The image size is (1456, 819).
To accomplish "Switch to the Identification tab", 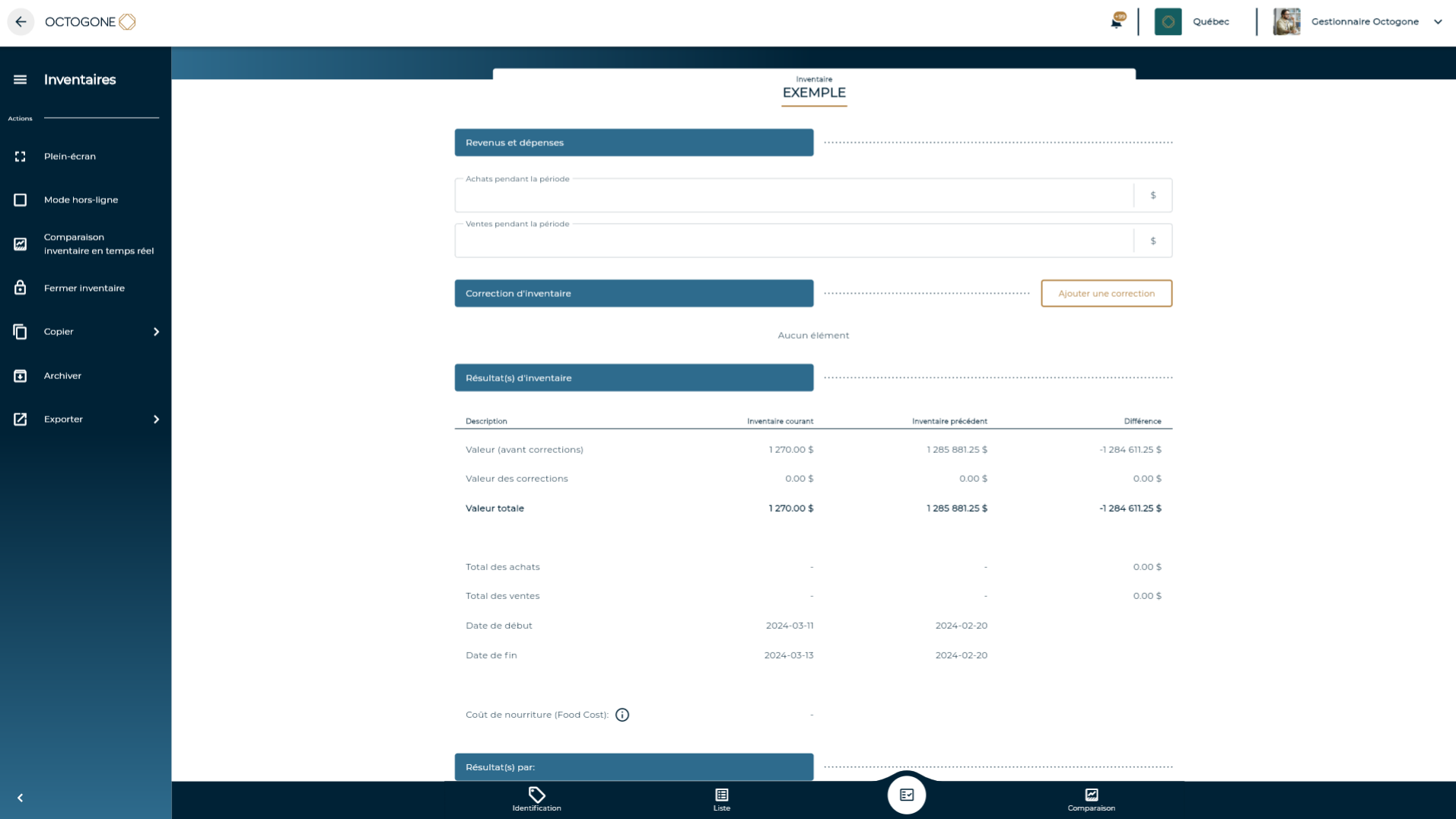I will click(x=536, y=799).
